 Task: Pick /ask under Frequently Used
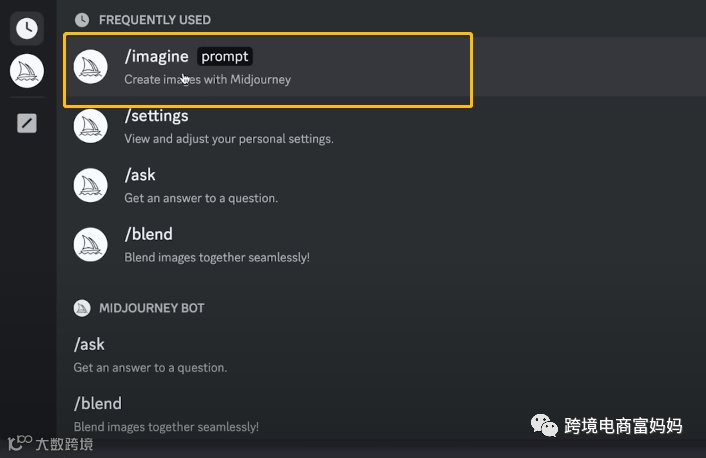click(x=141, y=175)
